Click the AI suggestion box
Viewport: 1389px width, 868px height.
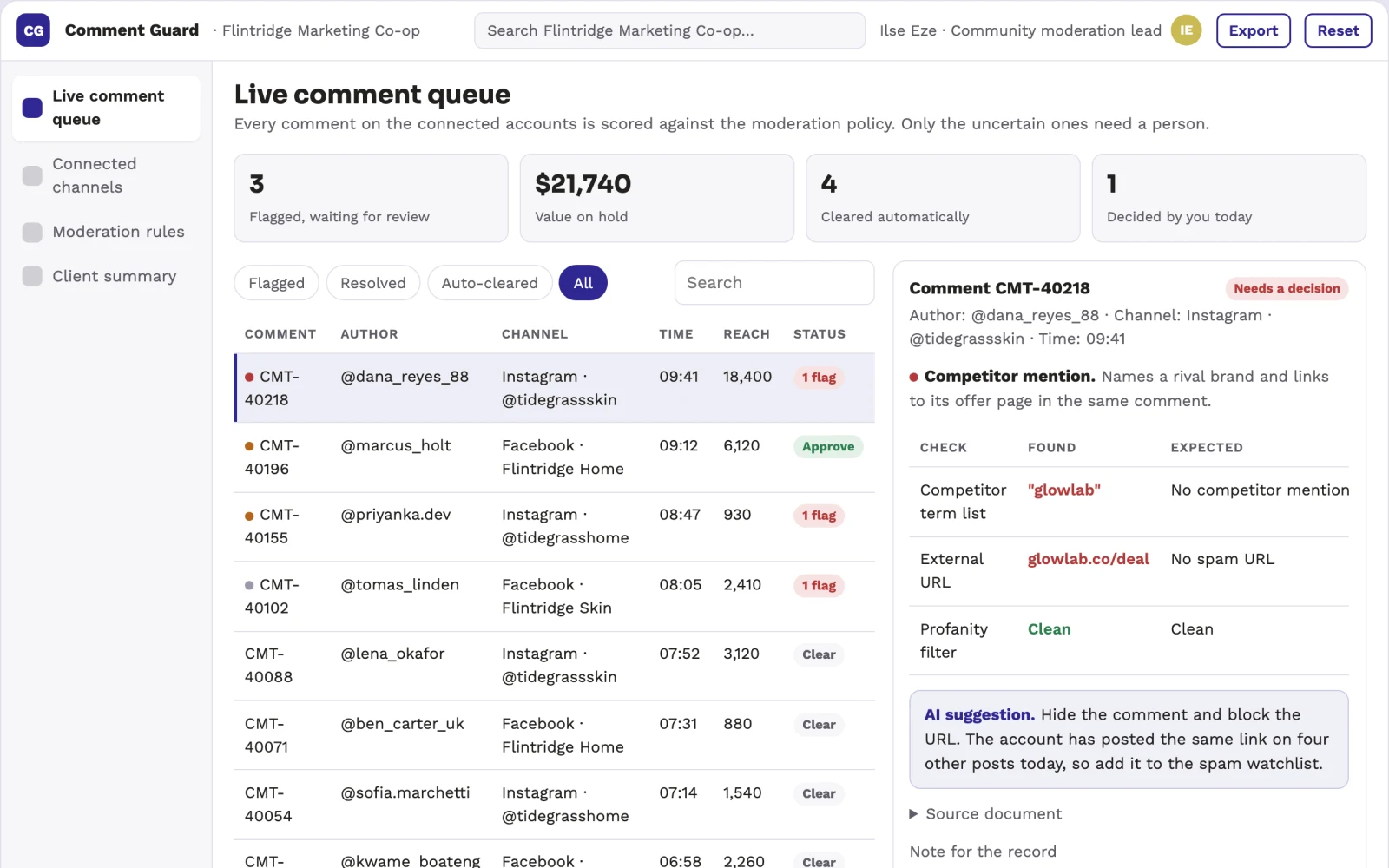coord(1129,740)
